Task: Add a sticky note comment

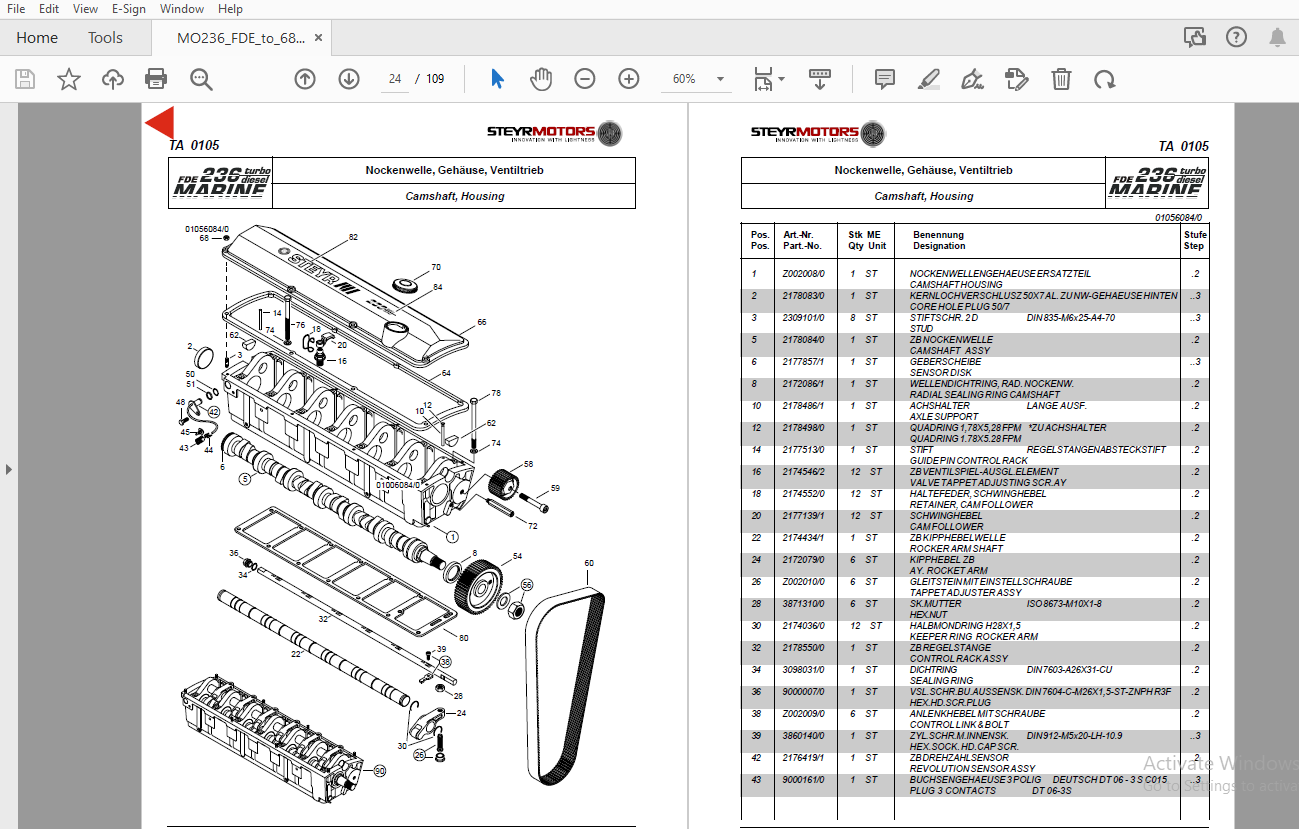Action: coord(884,79)
